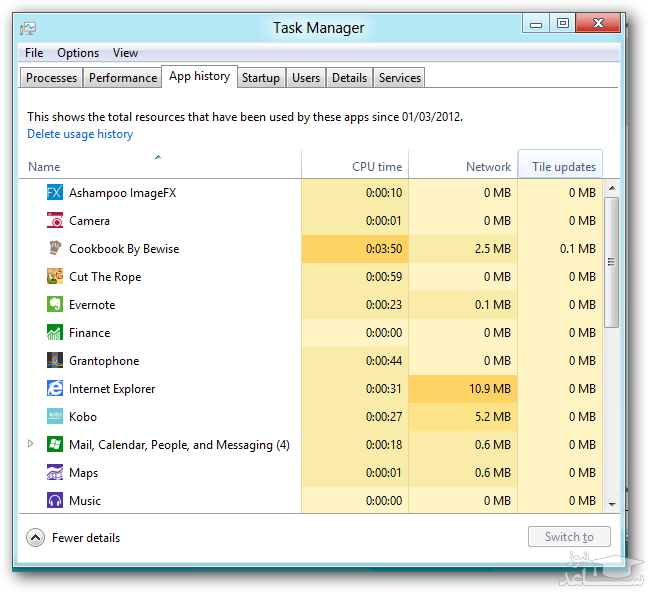650x592 pixels.
Task: Sort list by Name column header
Action: tap(44, 167)
